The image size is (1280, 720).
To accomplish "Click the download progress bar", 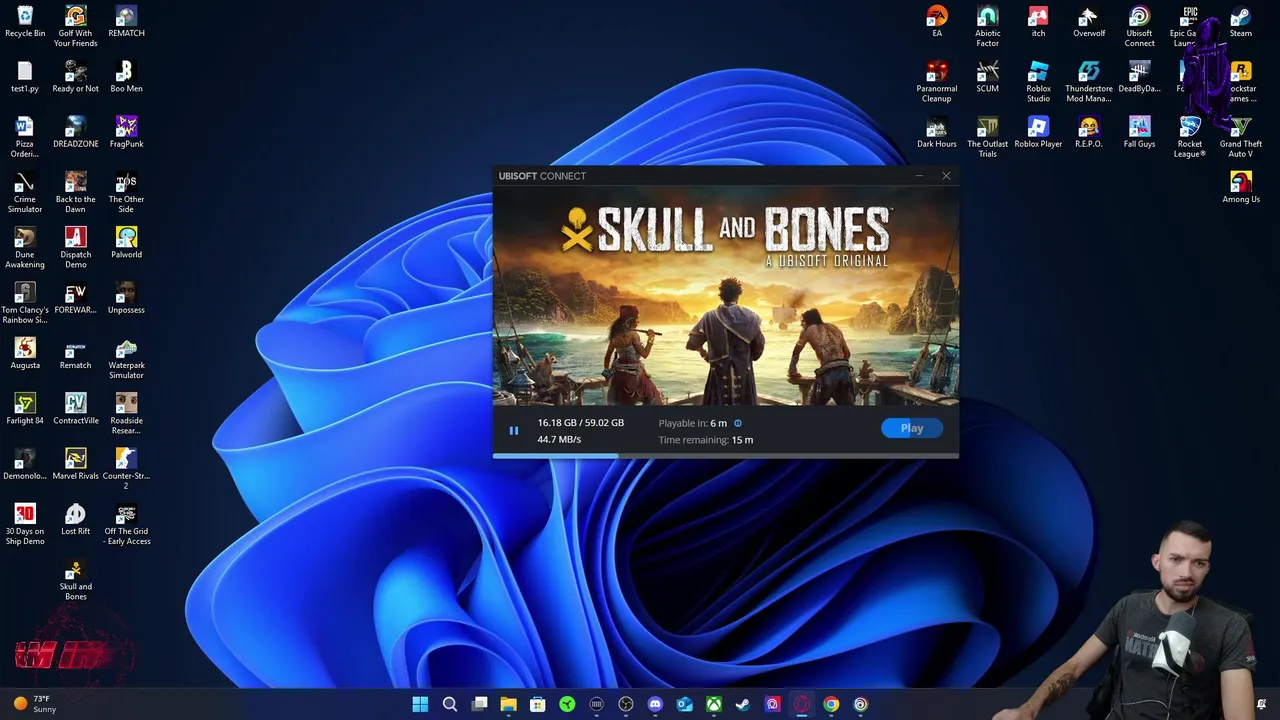I will tap(725, 456).
